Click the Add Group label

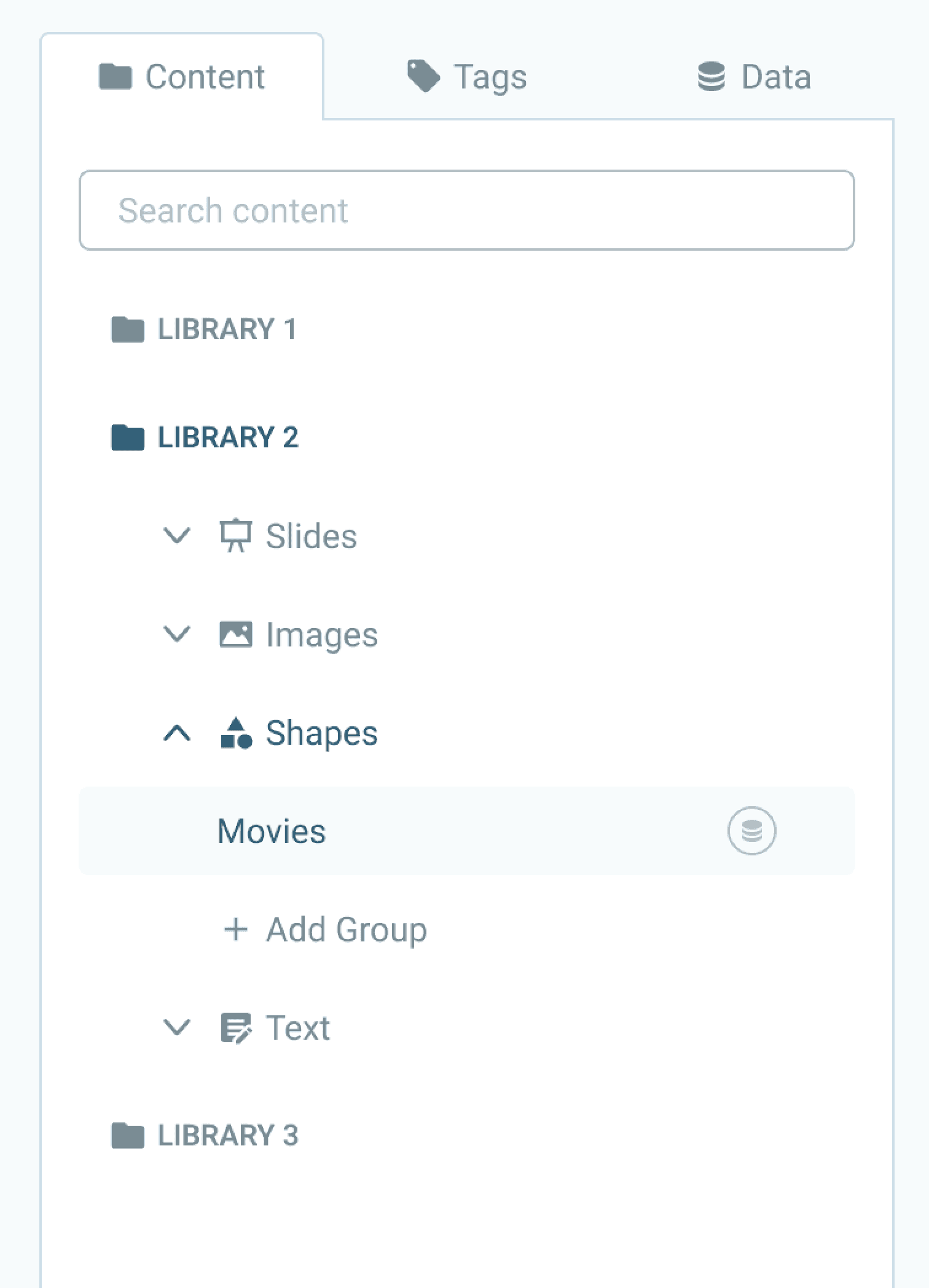(347, 929)
